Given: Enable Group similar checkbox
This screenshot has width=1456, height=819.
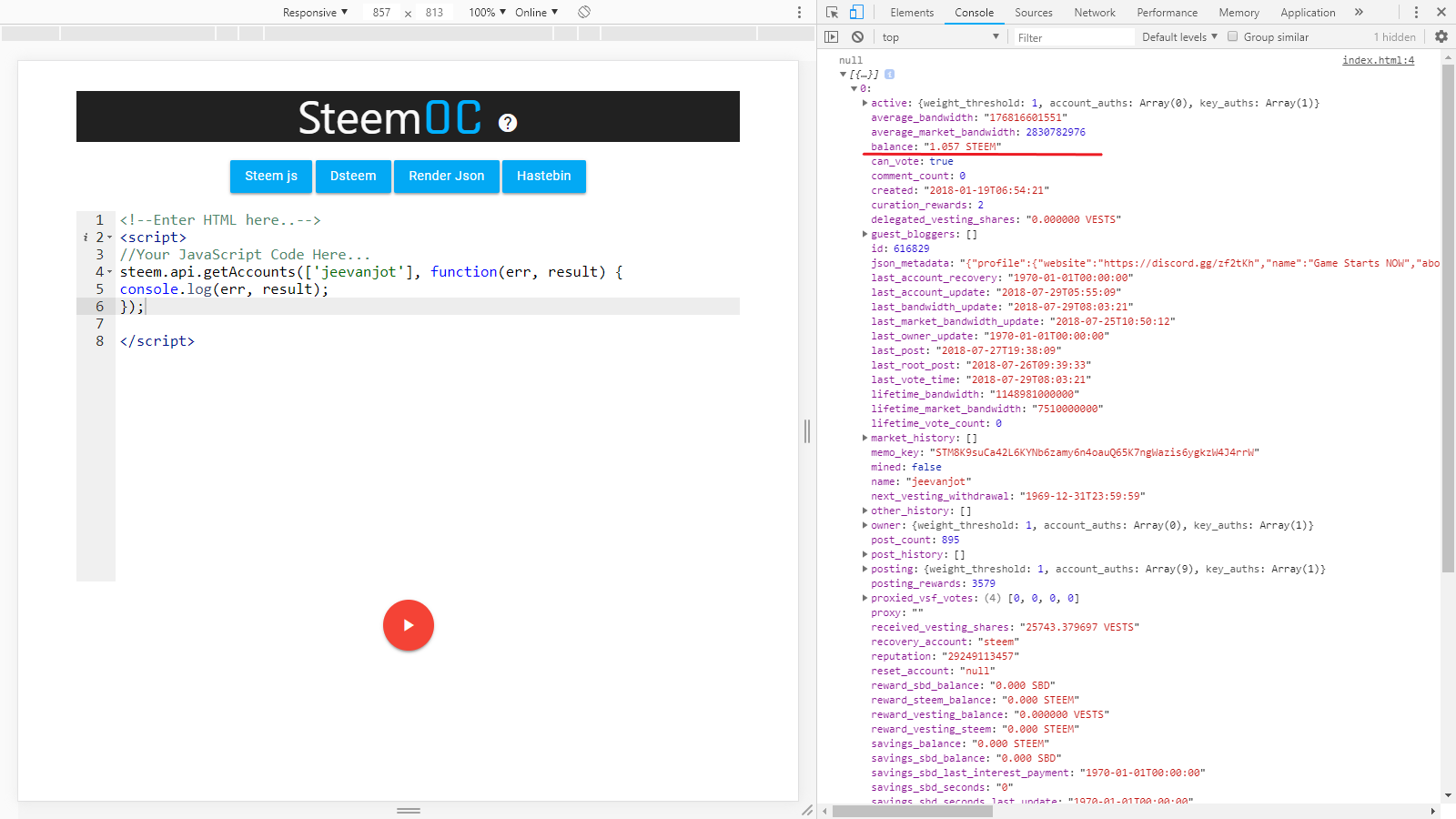Looking at the screenshot, I should click(1233, 36).
